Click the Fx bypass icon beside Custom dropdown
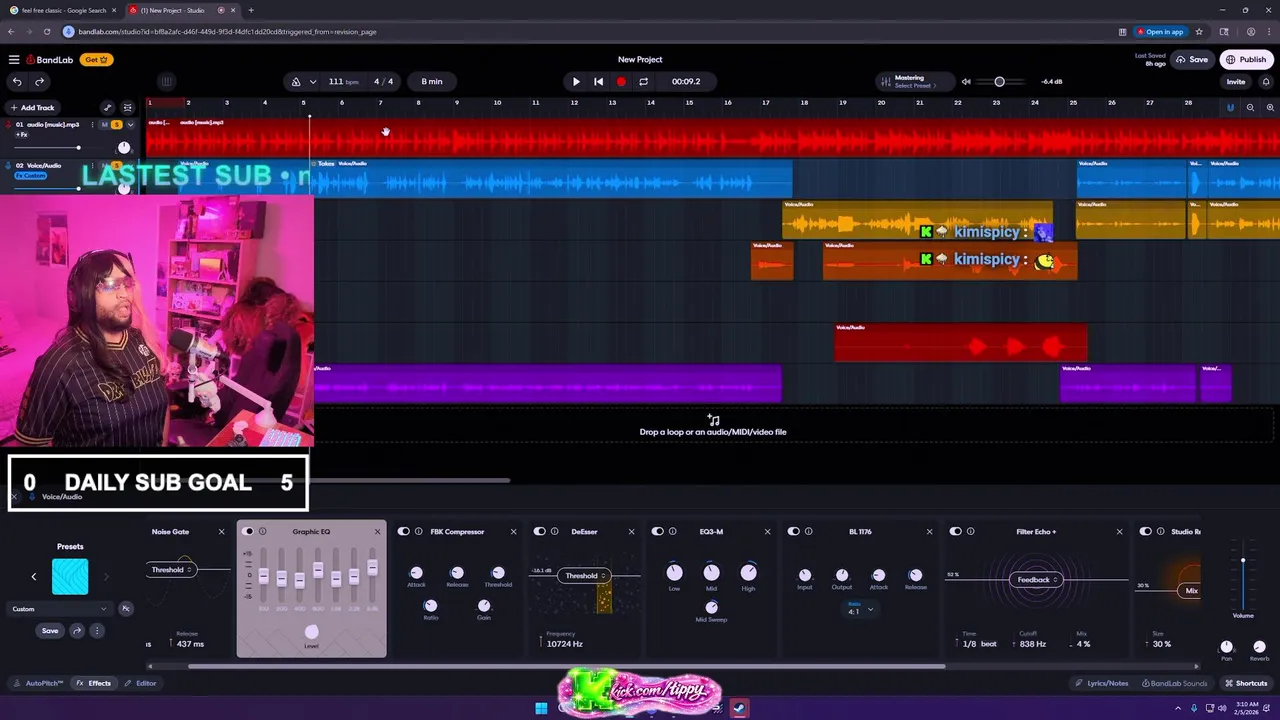The image size is (1280, 720). coord(126,609)
